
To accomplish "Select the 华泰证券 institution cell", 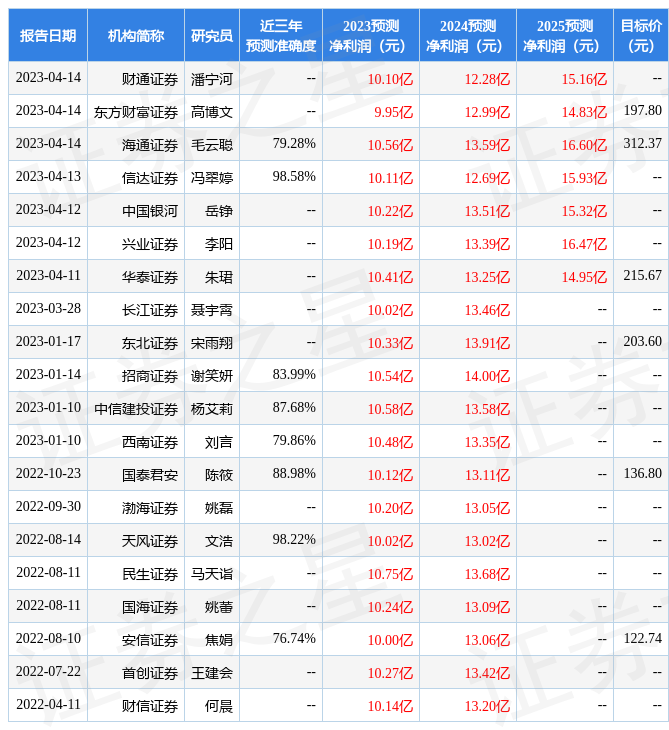I will tap(135, 277).
